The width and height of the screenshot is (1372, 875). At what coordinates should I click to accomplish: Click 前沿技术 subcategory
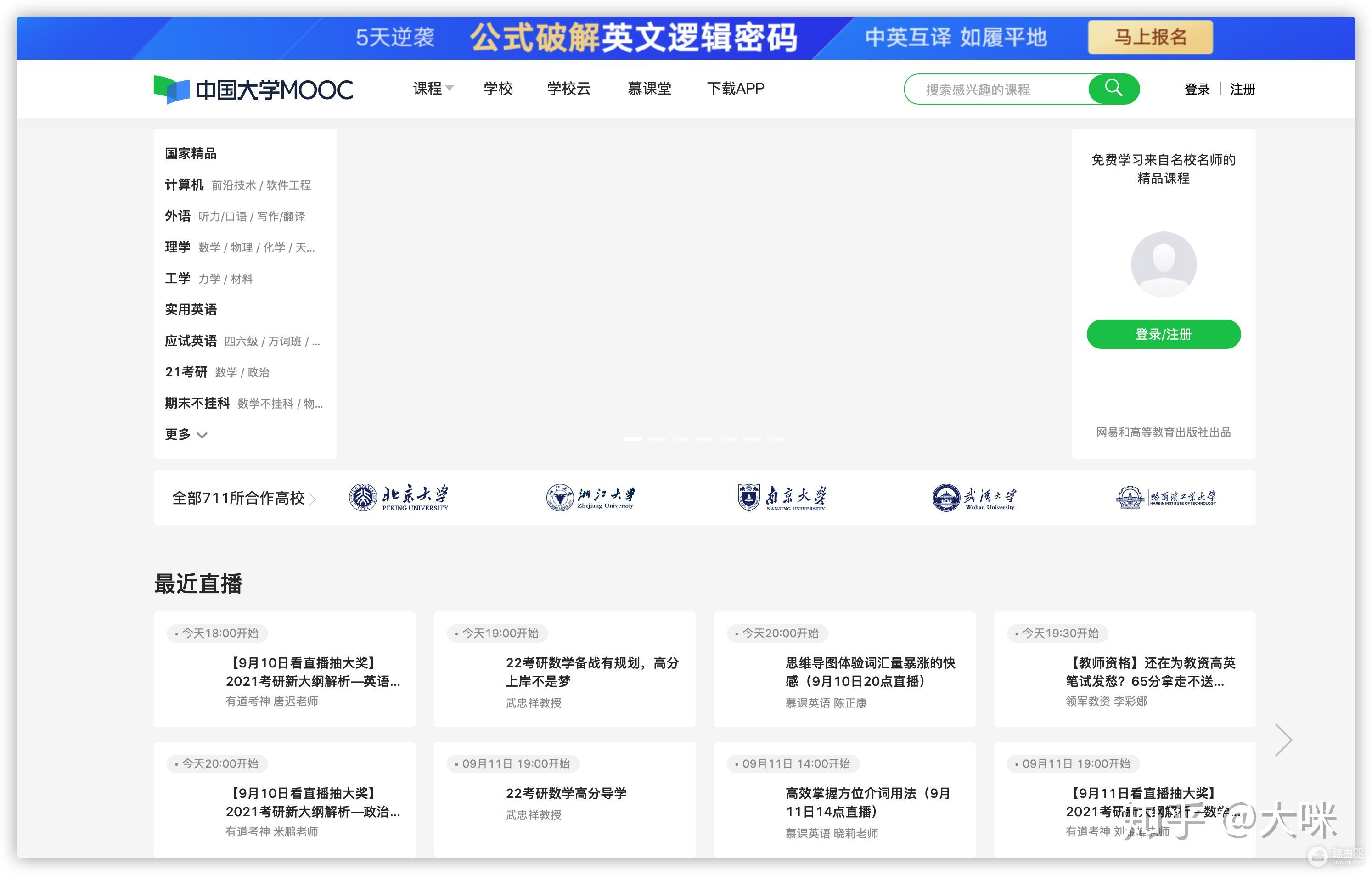click(x=233, y=185)
